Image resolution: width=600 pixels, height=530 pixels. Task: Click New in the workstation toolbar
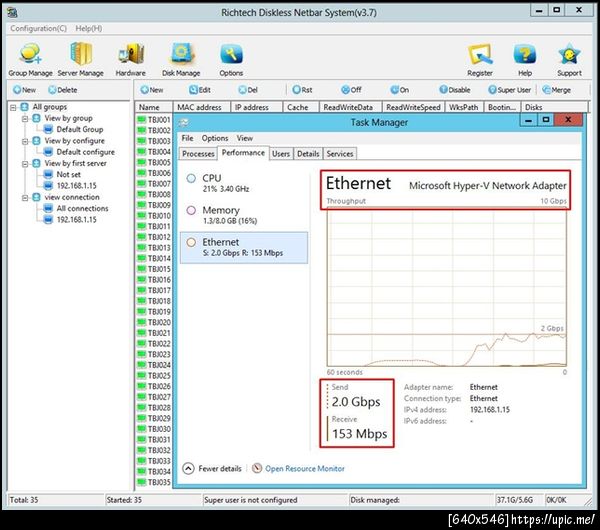point(152,90)
